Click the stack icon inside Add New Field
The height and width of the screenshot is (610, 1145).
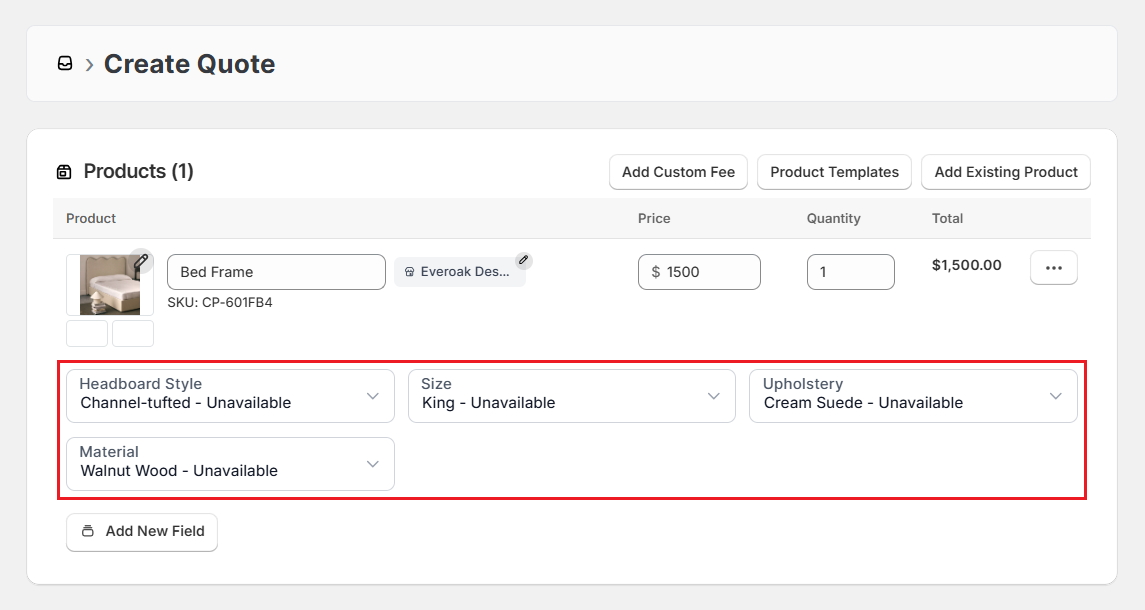coord(88,531)
